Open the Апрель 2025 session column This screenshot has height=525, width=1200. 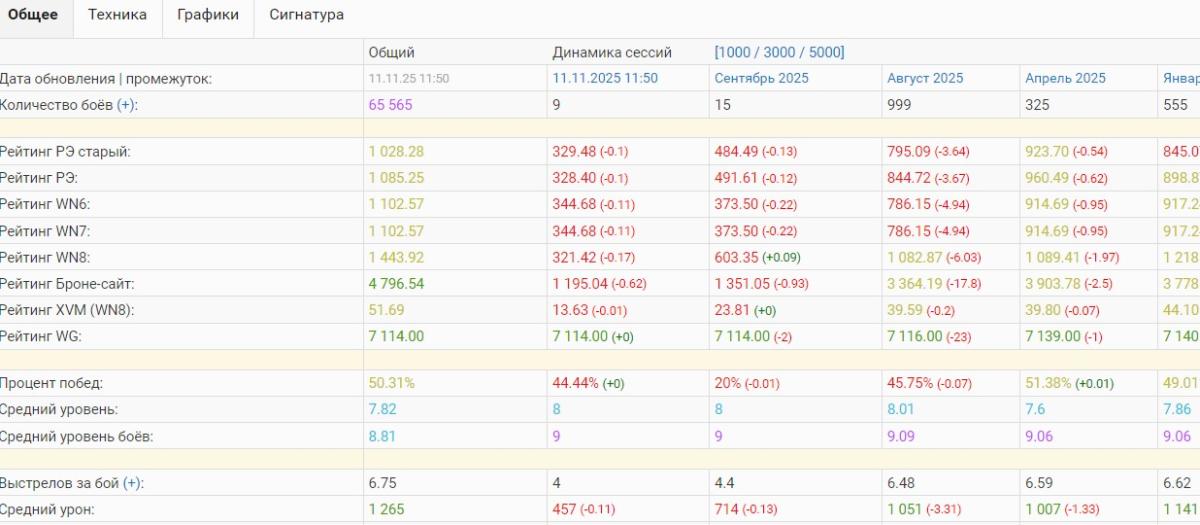pos(1065,78)
